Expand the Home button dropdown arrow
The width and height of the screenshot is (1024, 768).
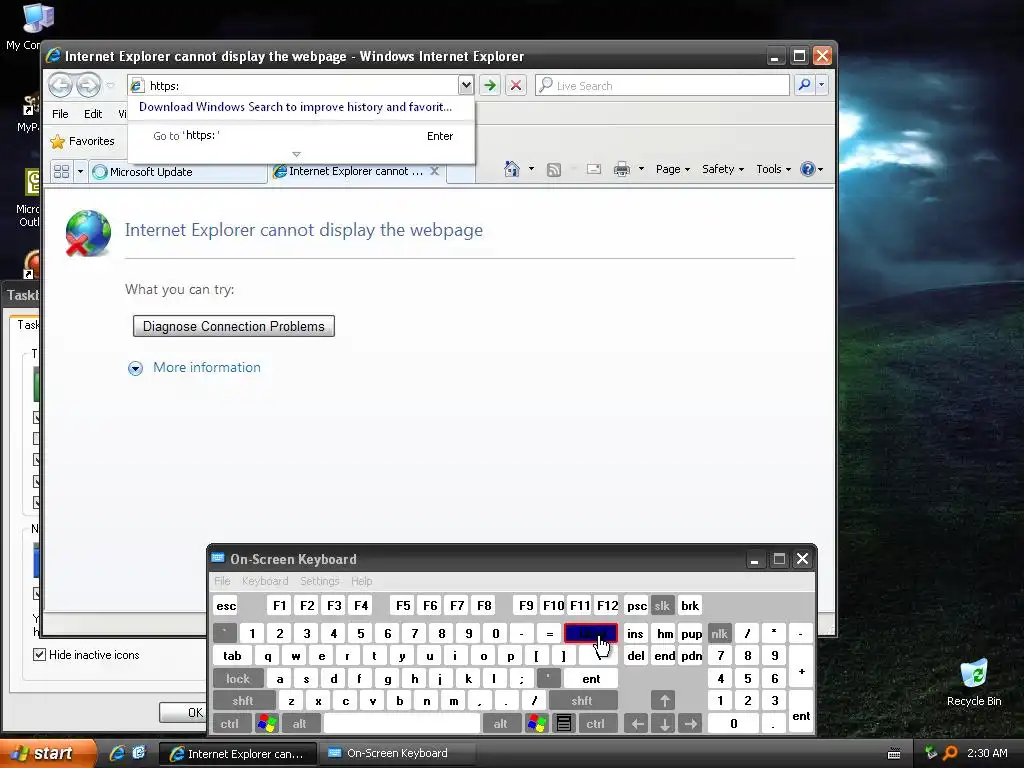pyautogui.click(x=531, y=169)
